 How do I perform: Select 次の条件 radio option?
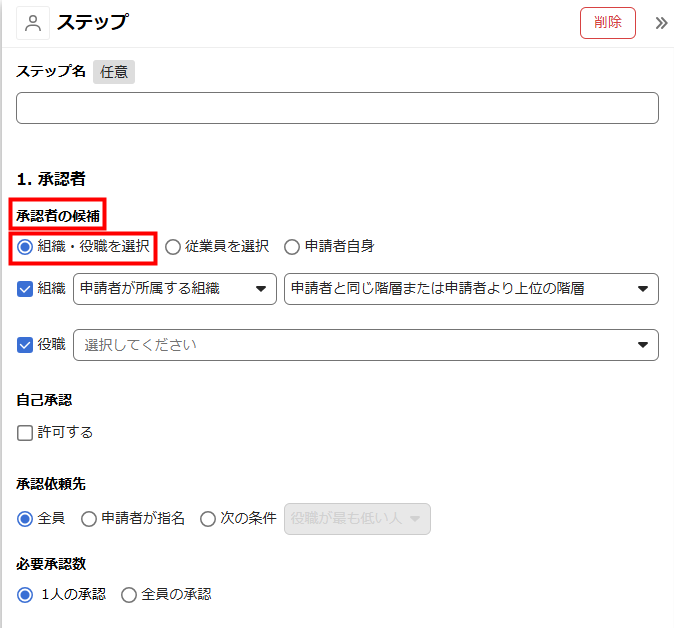208,519
